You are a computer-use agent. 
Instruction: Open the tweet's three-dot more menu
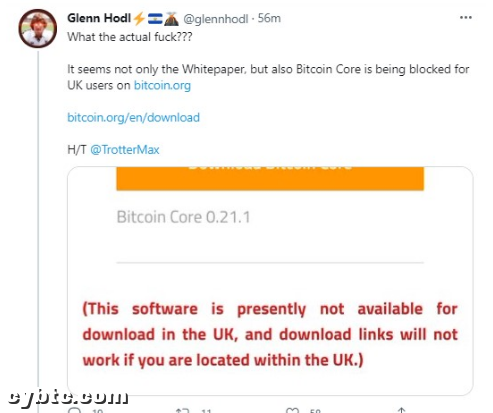point(465,17)
